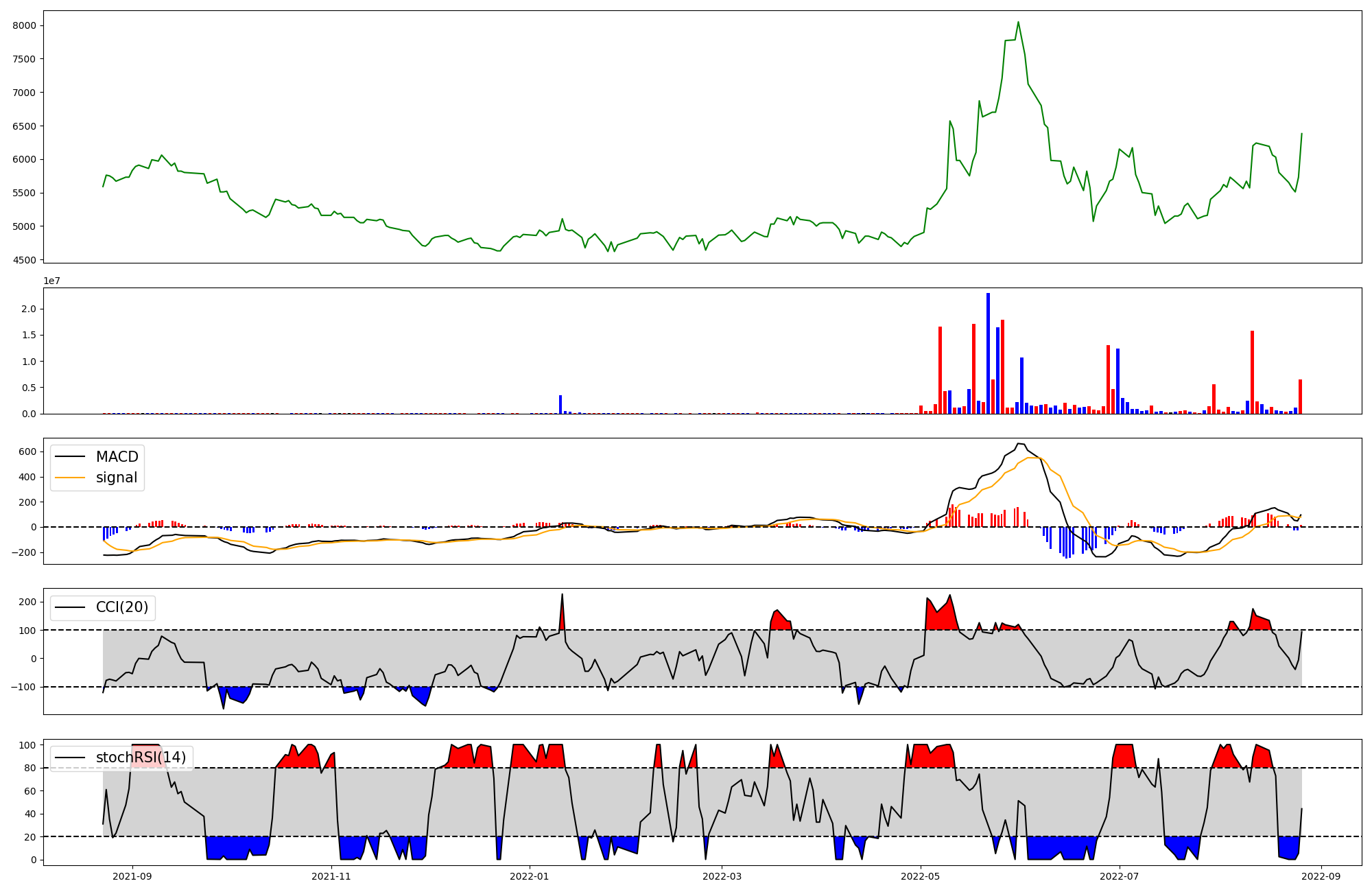Screen dimensions: 1372x892
Task: Click the 600 tick on MACD axis
Action: click(x=27, y=451)
